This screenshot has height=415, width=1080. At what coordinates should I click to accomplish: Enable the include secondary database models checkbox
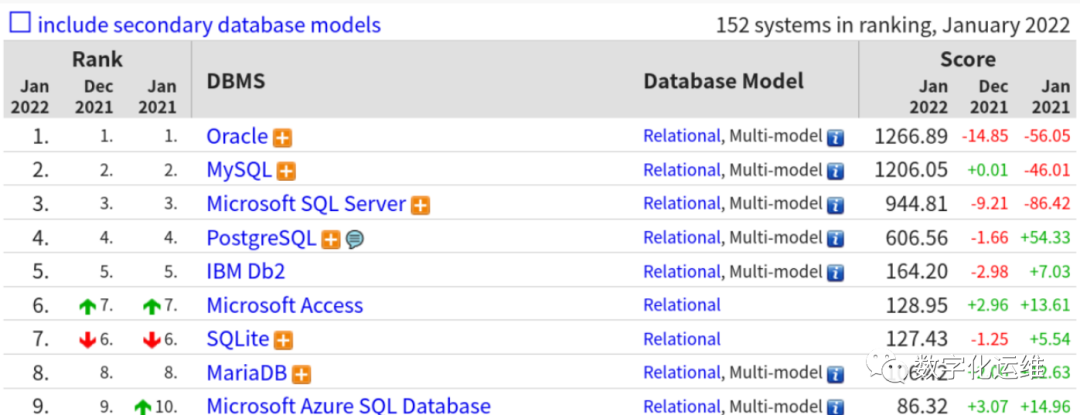tap(20, 23)
